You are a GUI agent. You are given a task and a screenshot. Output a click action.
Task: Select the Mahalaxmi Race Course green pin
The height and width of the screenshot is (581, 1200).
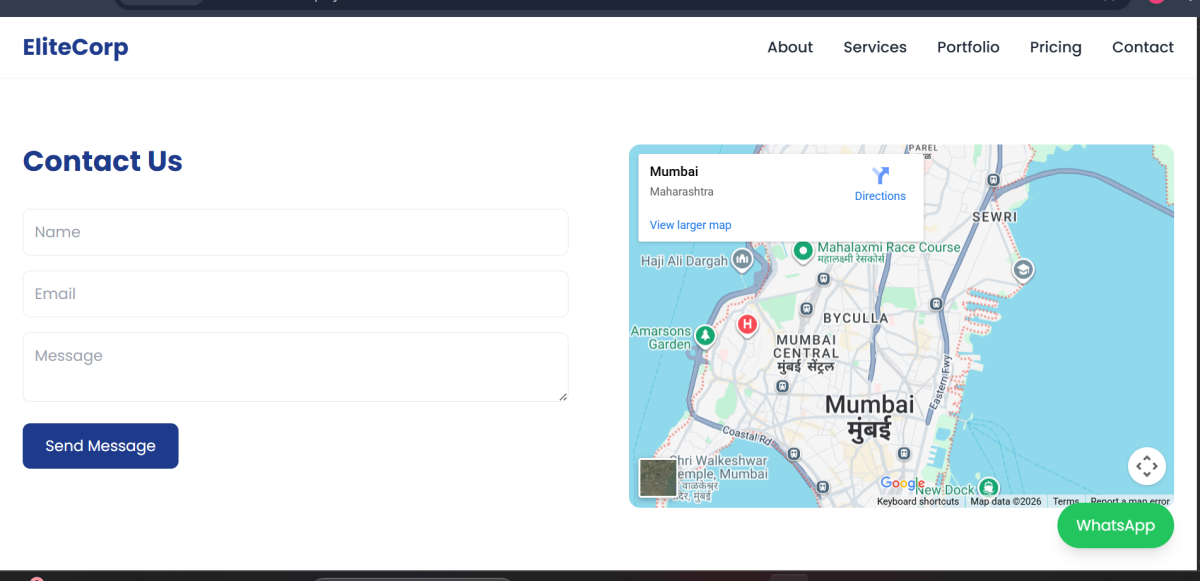click(802, 251)
